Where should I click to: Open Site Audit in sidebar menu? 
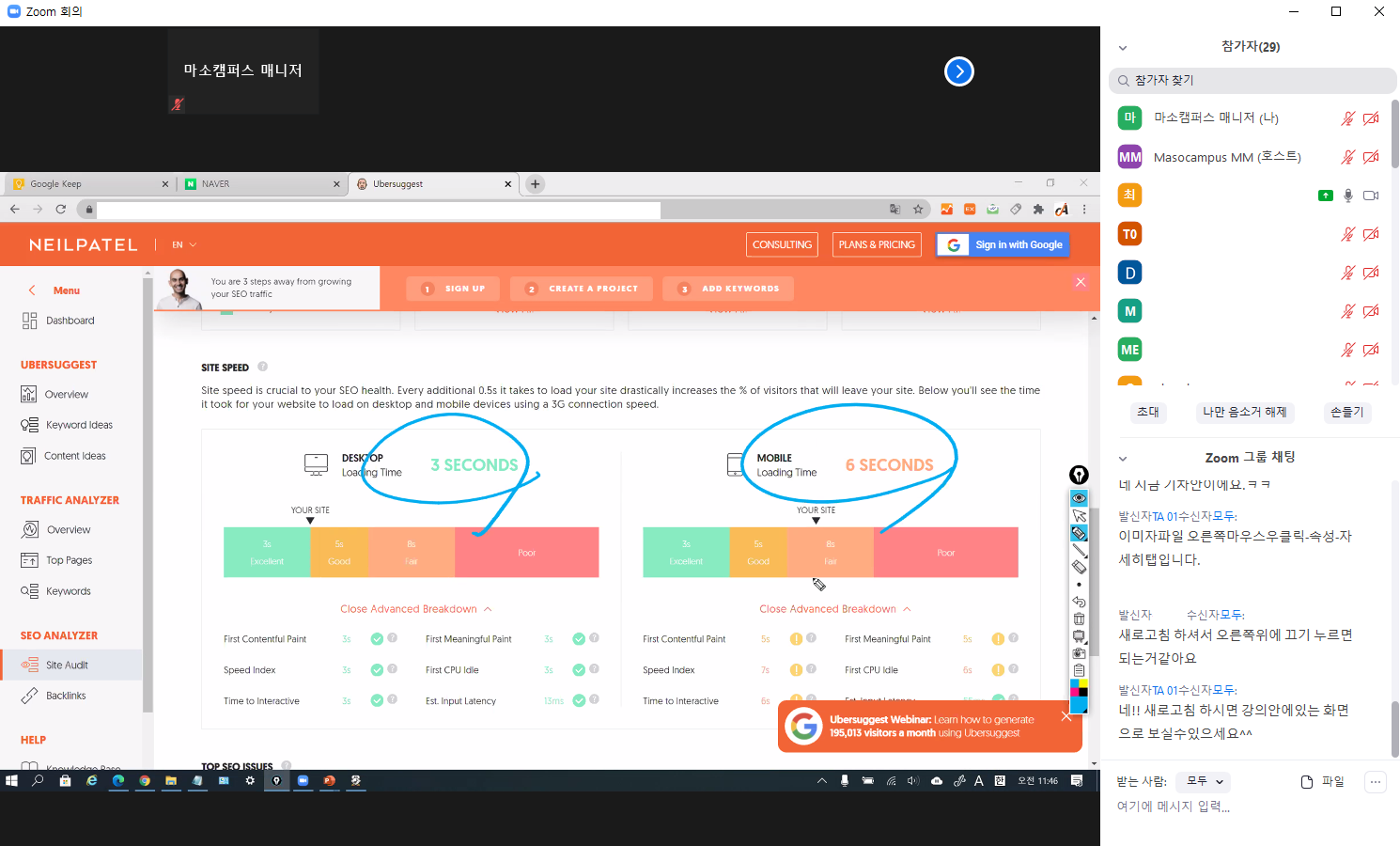[67, 666]
